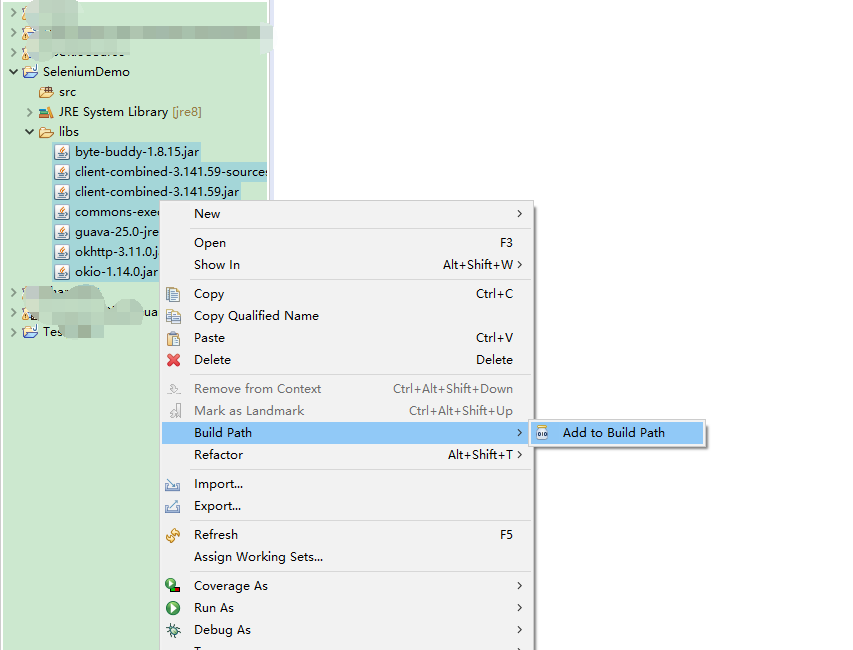Click the src package folder icon
The image size is (853, 650).
pyautogui.click(x=46, y=92)
